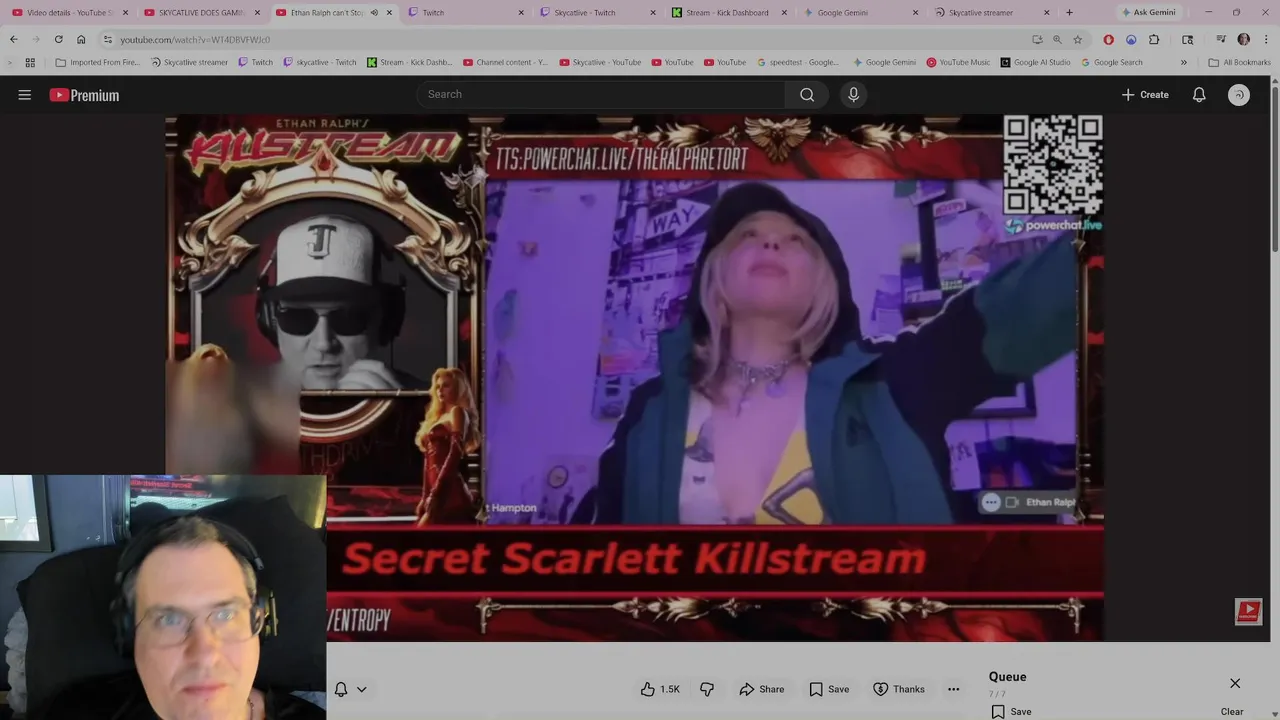Click the browser forward arrow
1280x720 pixels.
(x=35, y=39)
